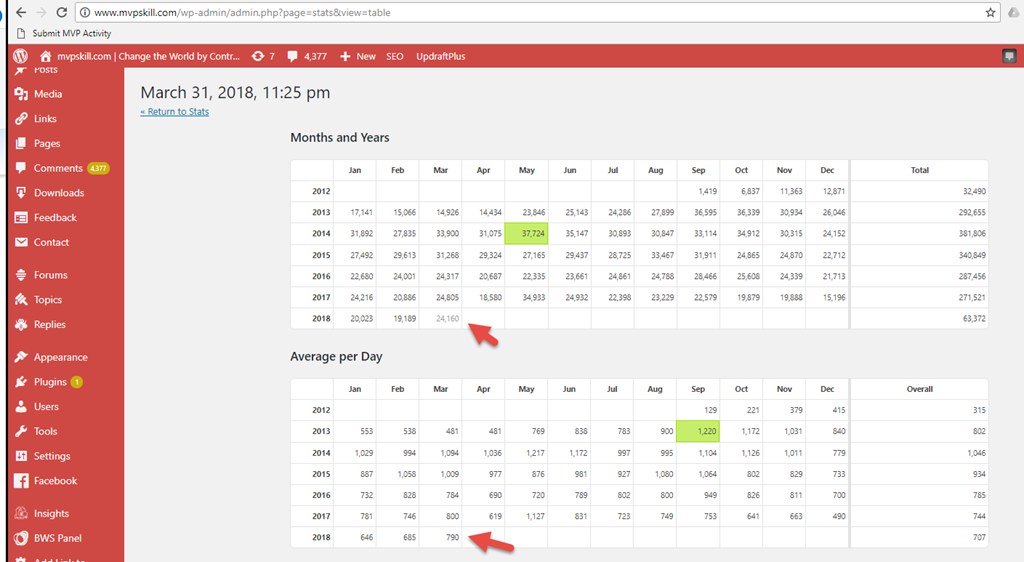Click the 1,419 value for Sep 2012

(707, 191)
